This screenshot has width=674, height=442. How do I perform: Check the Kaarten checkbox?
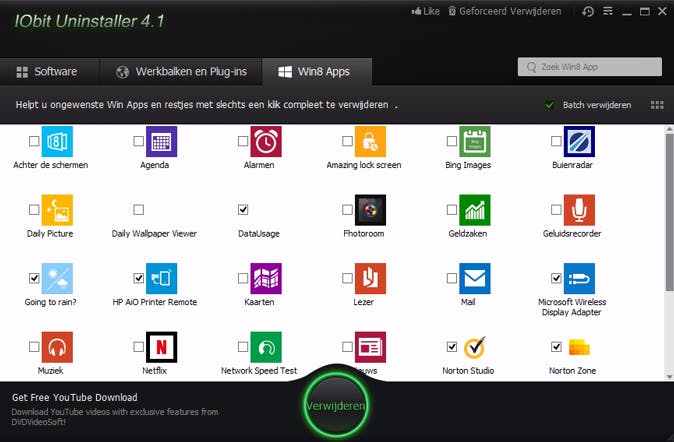coord(243,278)
